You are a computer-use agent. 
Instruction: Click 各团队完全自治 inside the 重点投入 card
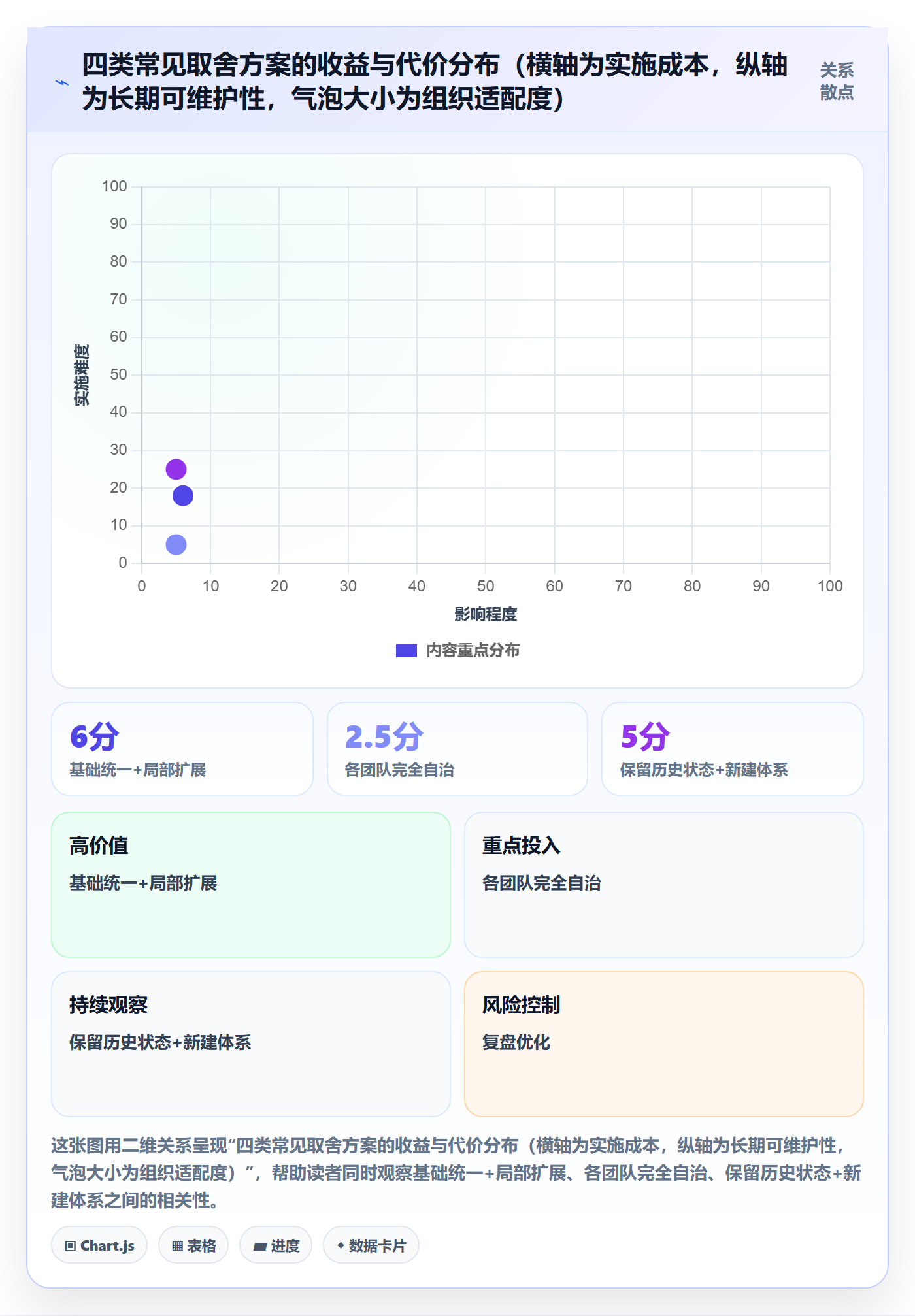[x=542, y=883]
